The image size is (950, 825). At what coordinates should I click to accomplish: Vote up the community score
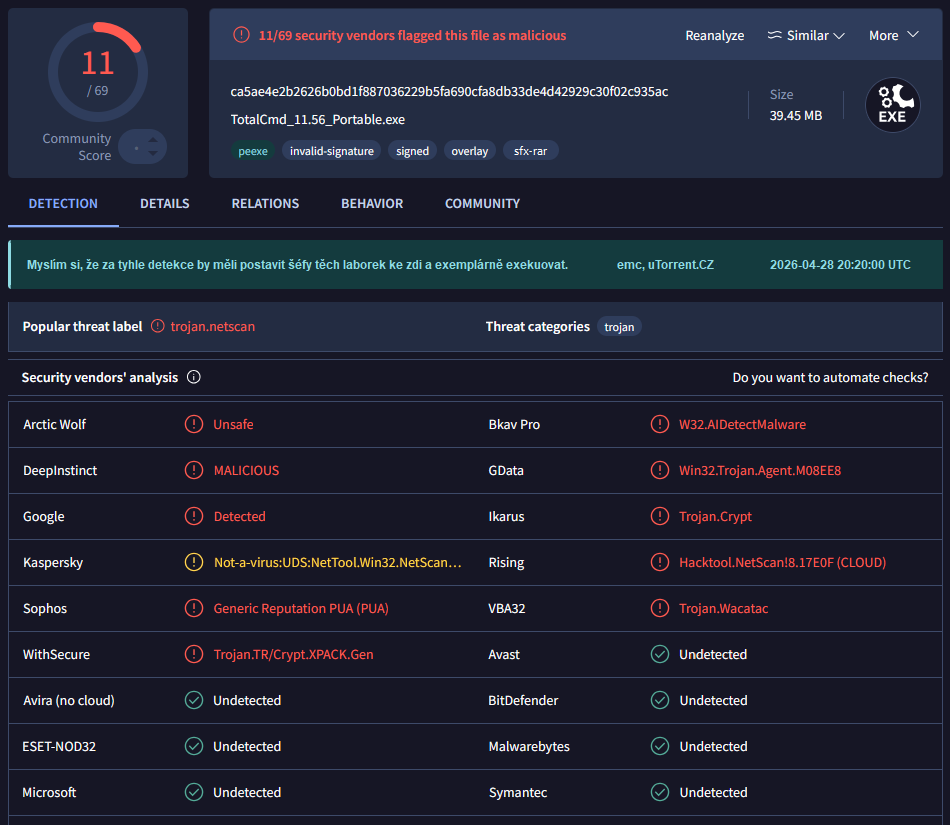coord(152,140)
